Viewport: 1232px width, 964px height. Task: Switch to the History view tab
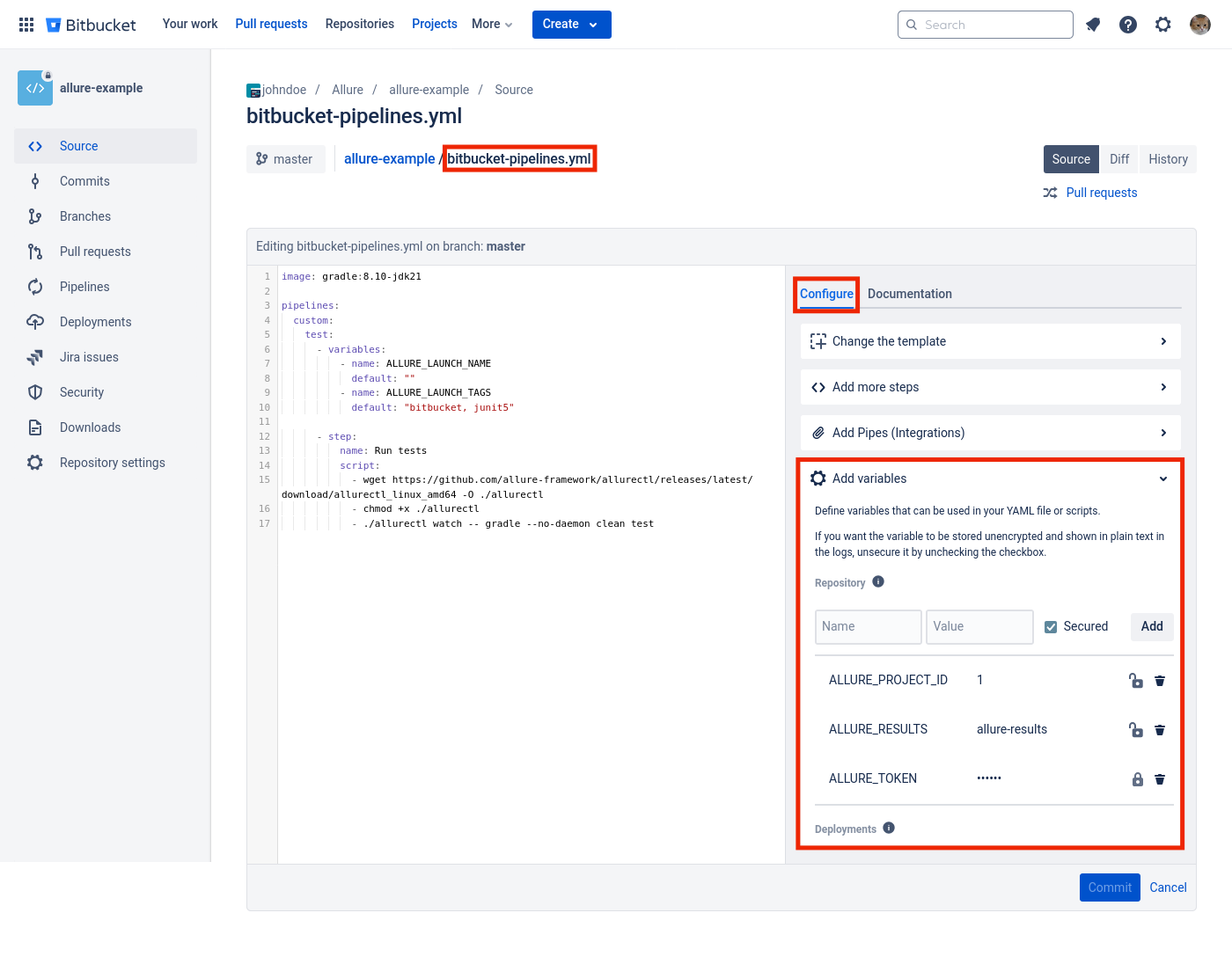1168,158
